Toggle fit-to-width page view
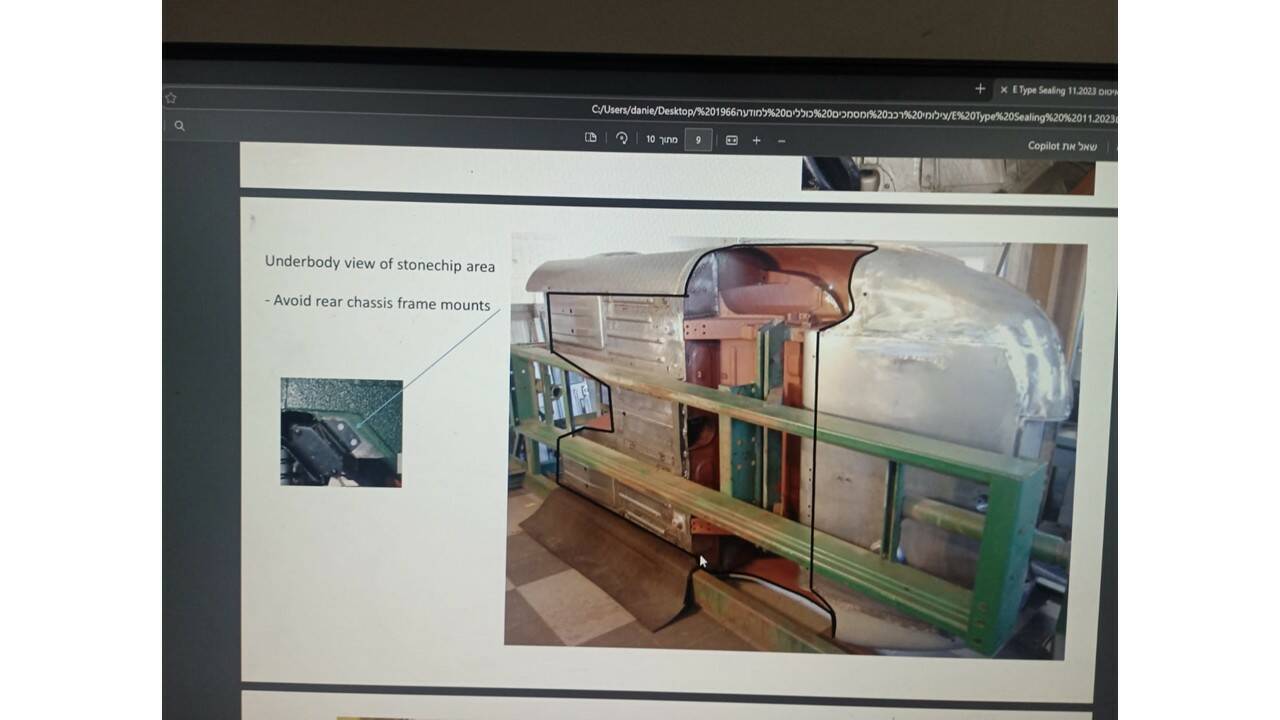The height and width of the screenshot is (720, 1280). pyautogui.click(x=731, y=140)
